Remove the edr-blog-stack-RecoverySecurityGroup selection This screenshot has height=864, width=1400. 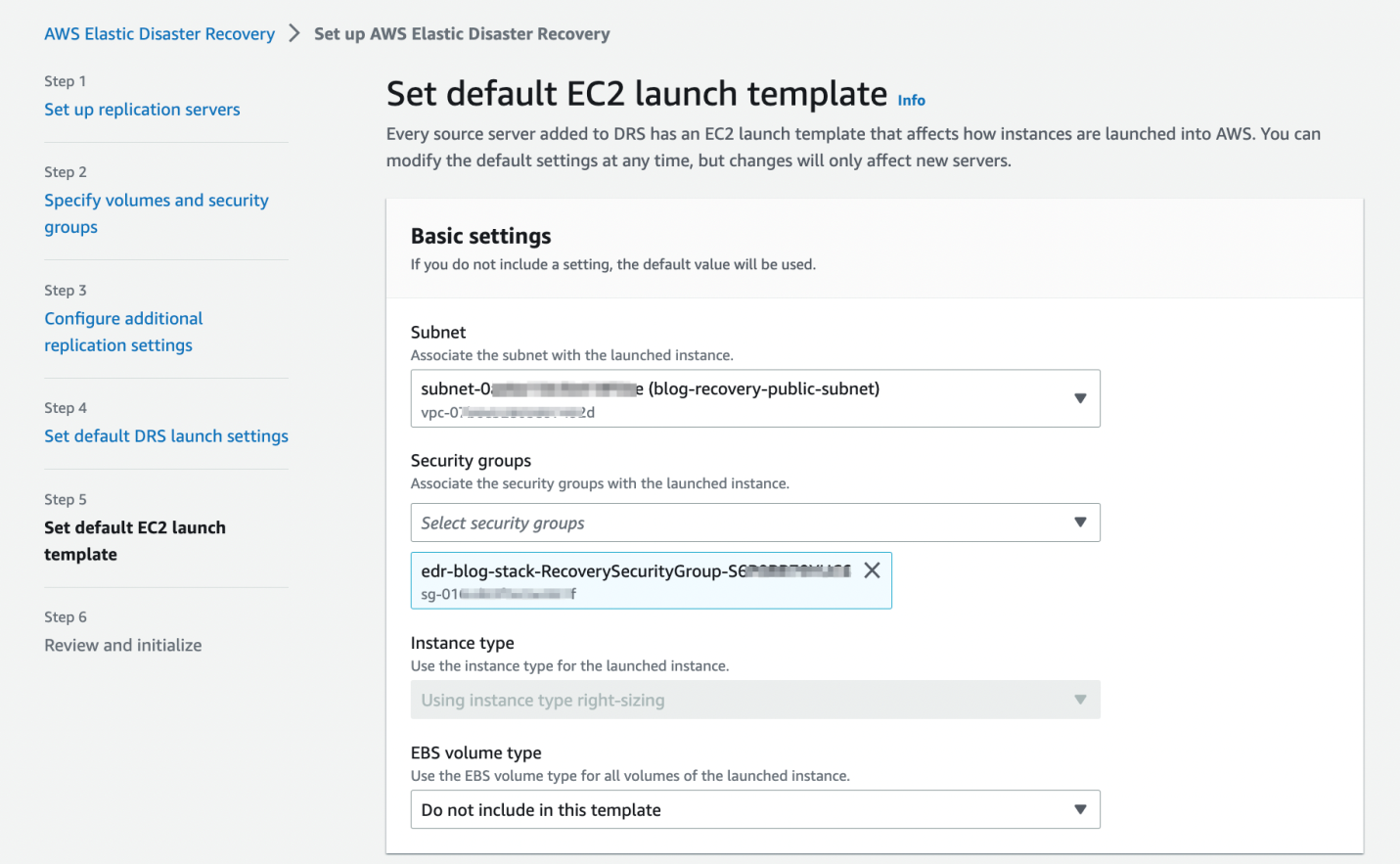point(872,569)
